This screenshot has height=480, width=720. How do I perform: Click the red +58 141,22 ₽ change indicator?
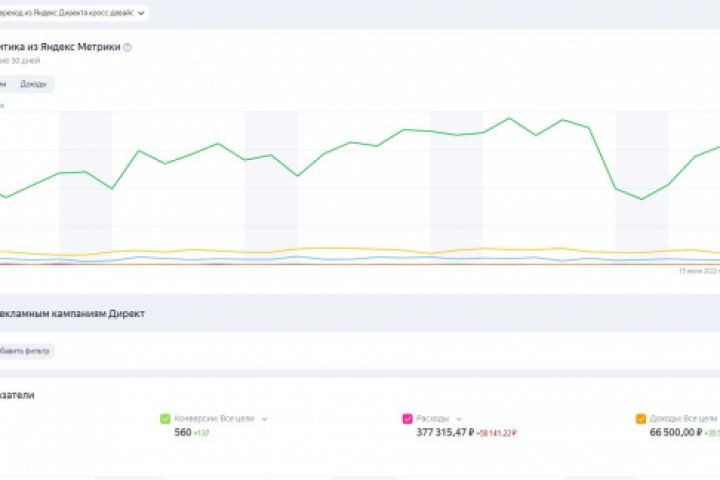[498, 434]
